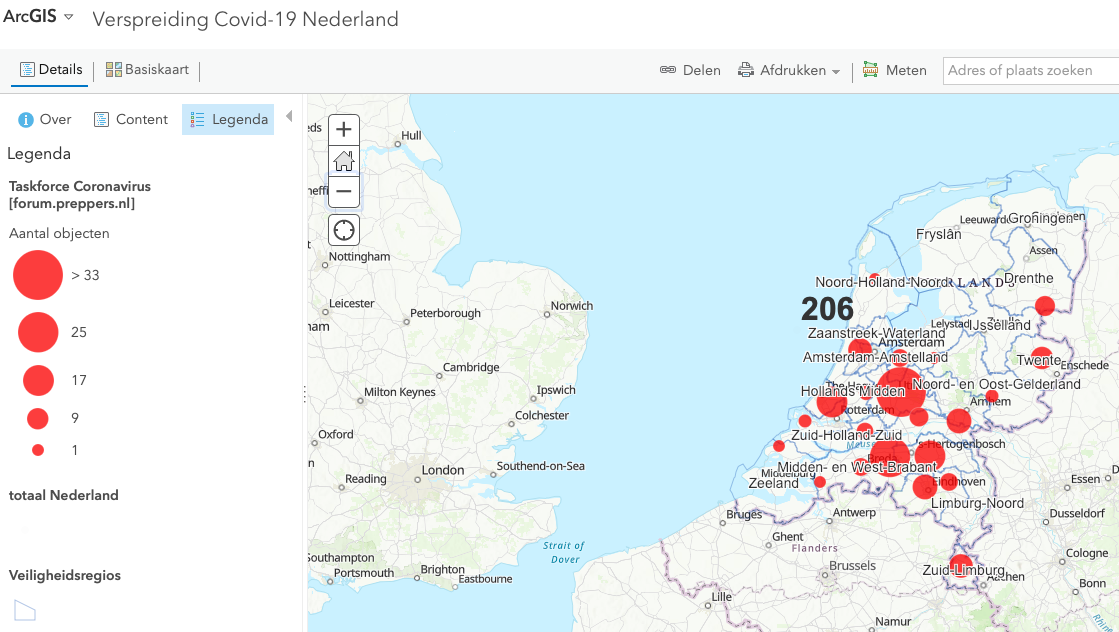Click the Basiskaart grid icon
The height and width of the screenshot is (632, 1119).
point(113,69)
